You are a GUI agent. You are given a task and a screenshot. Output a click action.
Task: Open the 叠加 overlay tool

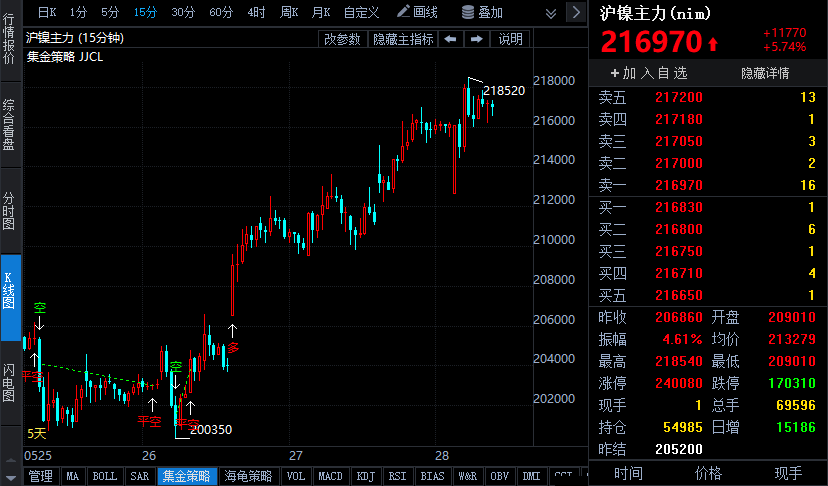482,12
